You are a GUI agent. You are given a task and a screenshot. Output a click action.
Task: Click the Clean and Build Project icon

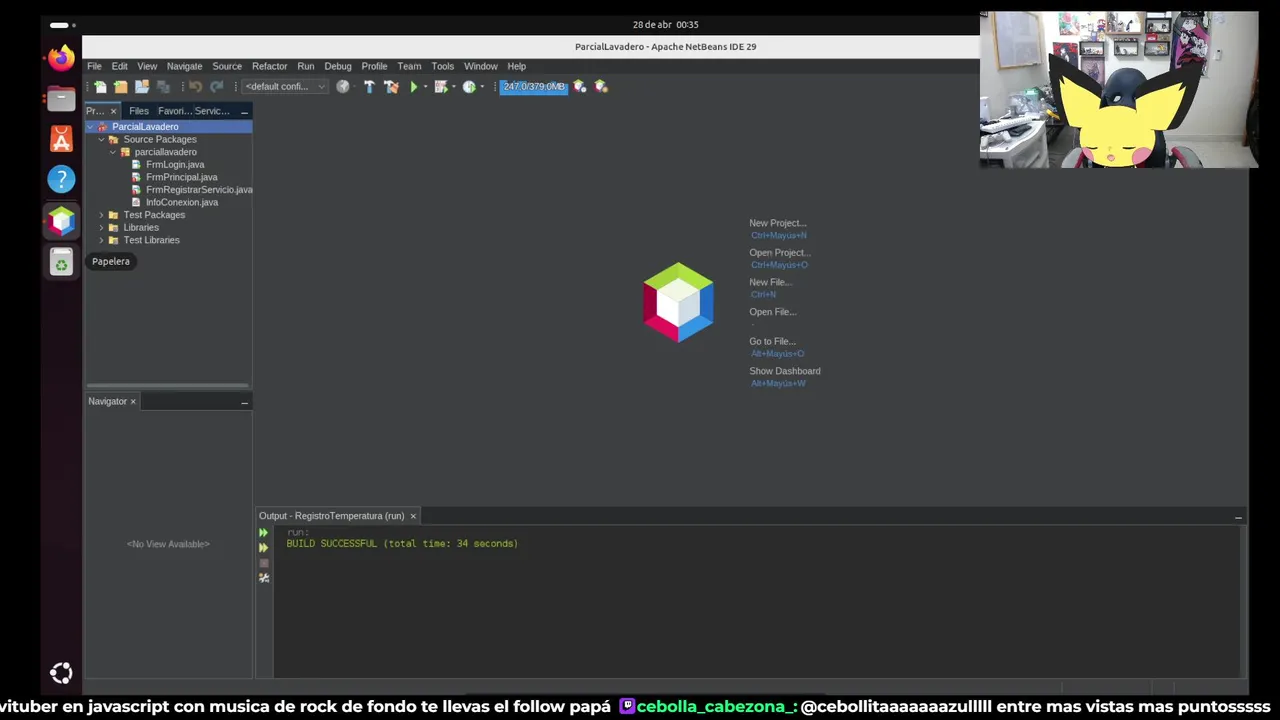point(391,87)
